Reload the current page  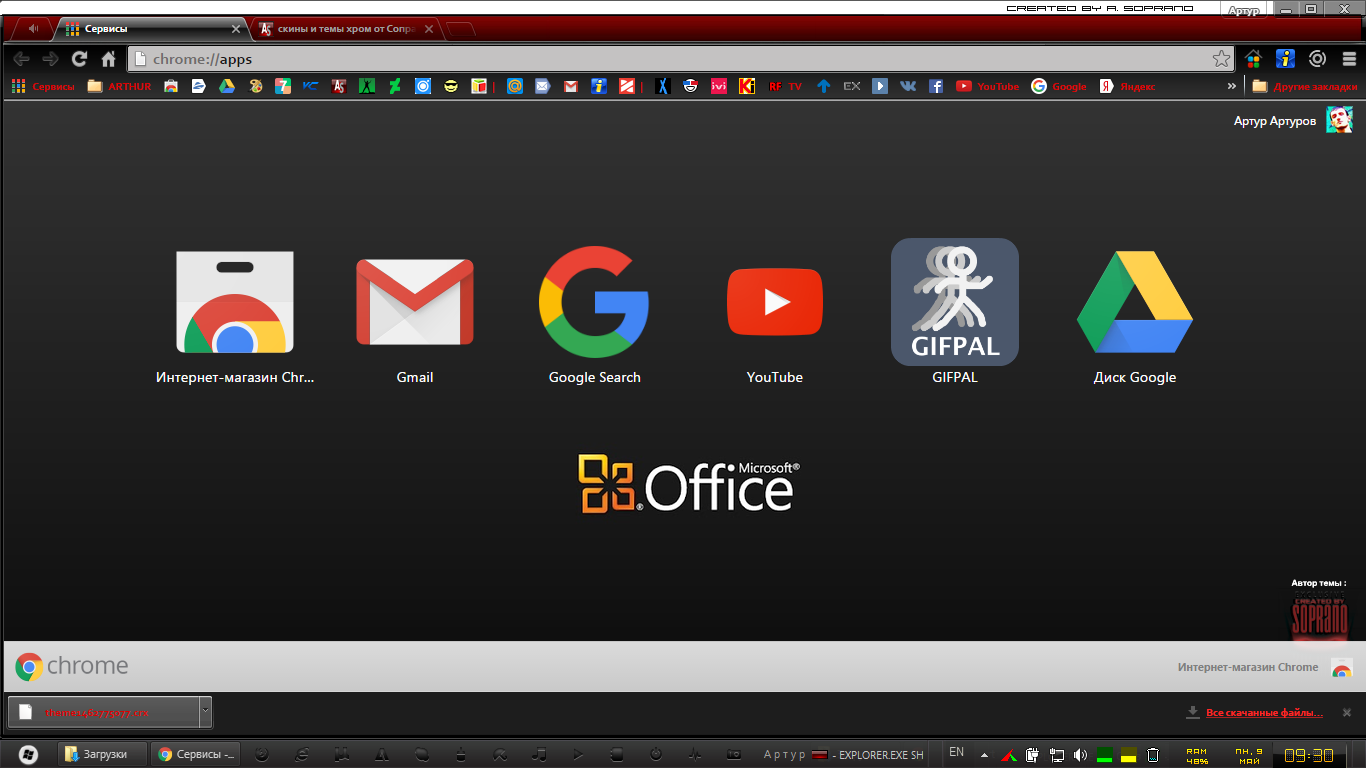point(80,59)
